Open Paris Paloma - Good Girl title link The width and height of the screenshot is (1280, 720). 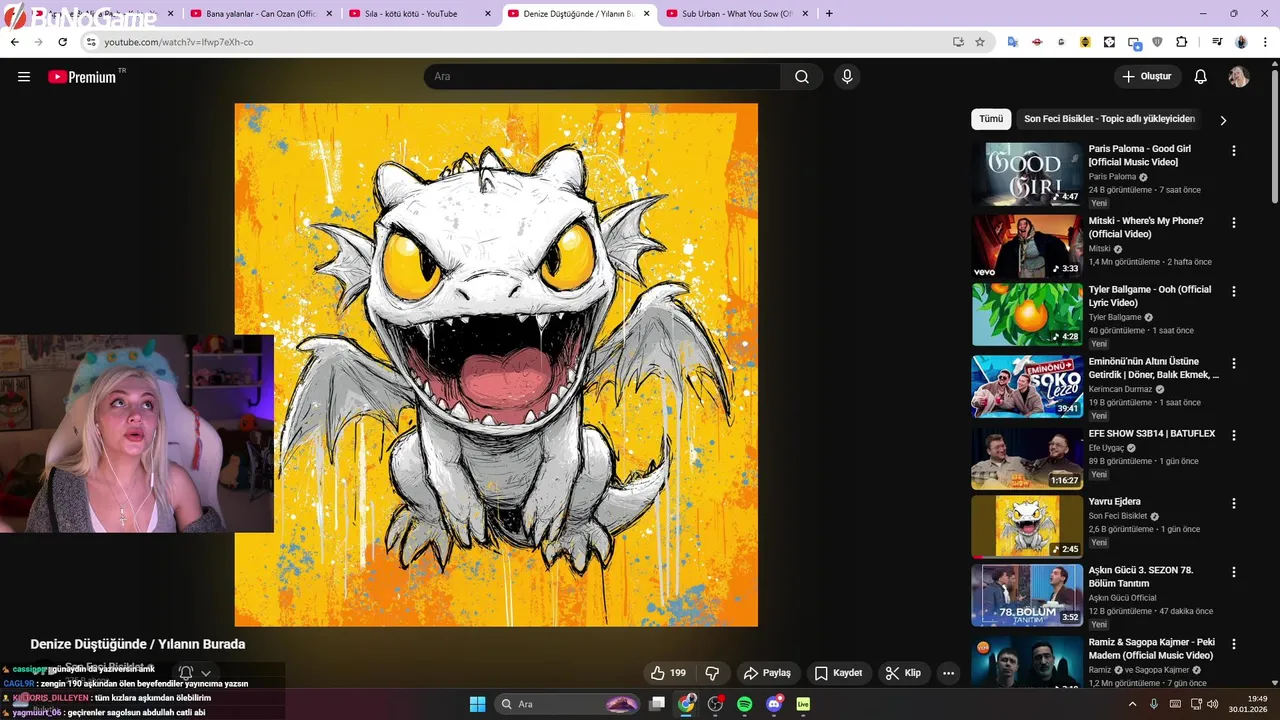click(x=1139, y=155)
